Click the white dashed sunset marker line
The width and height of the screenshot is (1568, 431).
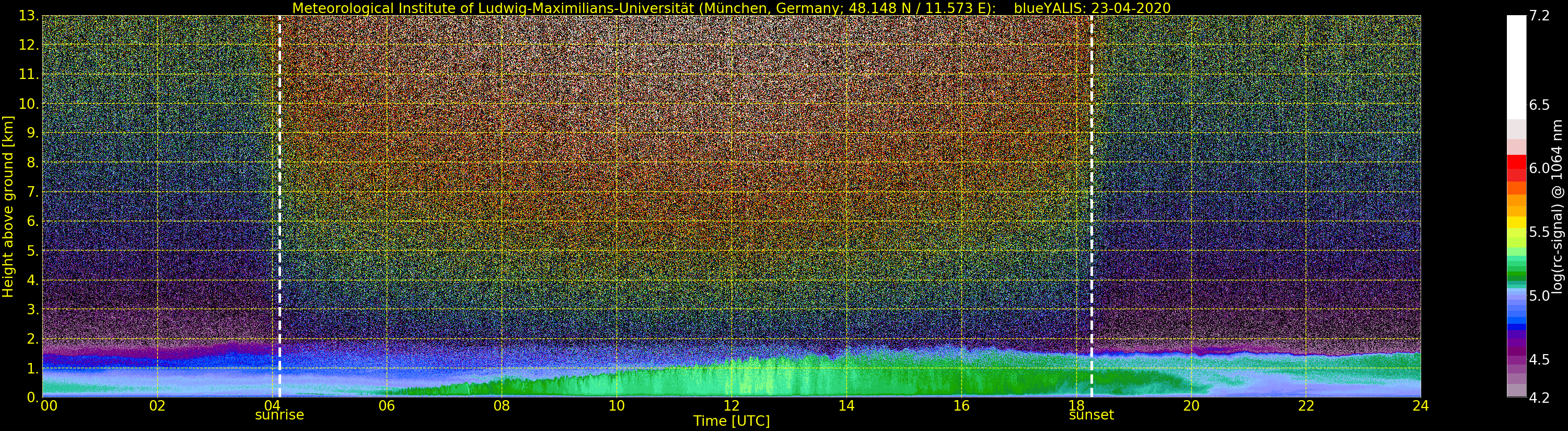click(1091, 207)
